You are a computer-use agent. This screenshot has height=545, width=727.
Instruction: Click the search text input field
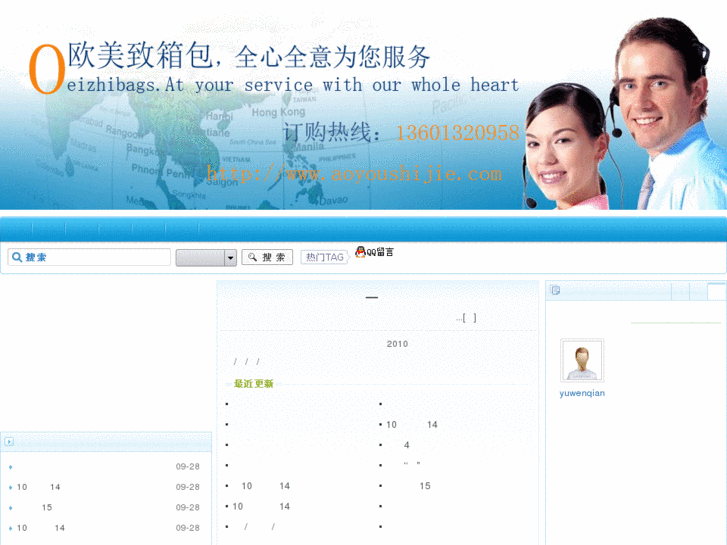[x=89, y=257]
